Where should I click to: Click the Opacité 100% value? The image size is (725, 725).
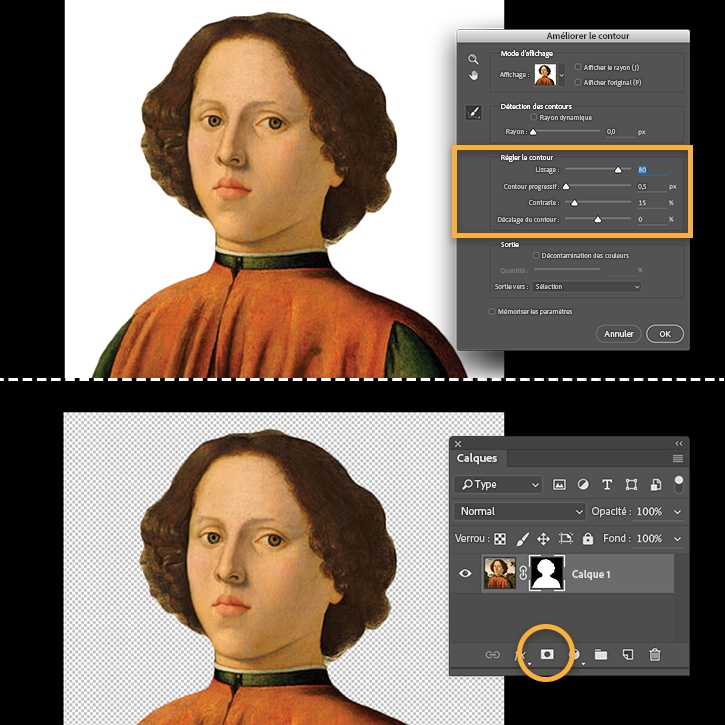click(x=649, y=511)
